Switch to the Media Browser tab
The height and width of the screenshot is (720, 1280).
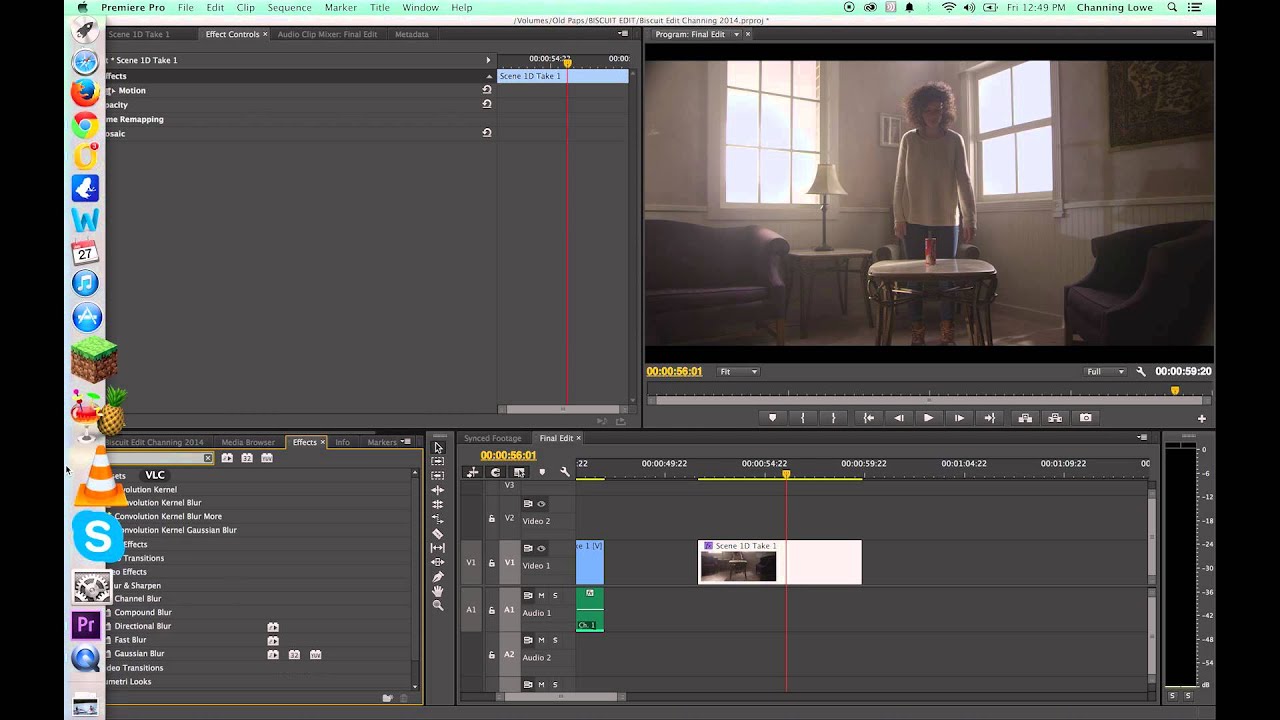point(248,442)
